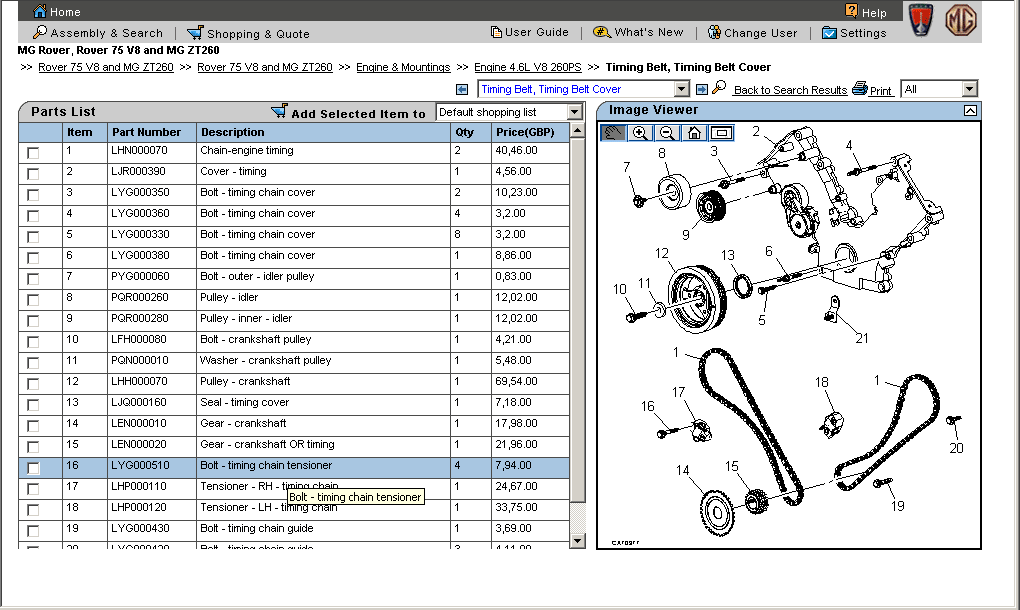Click callout number 21 in the diagram

(862, 338)
